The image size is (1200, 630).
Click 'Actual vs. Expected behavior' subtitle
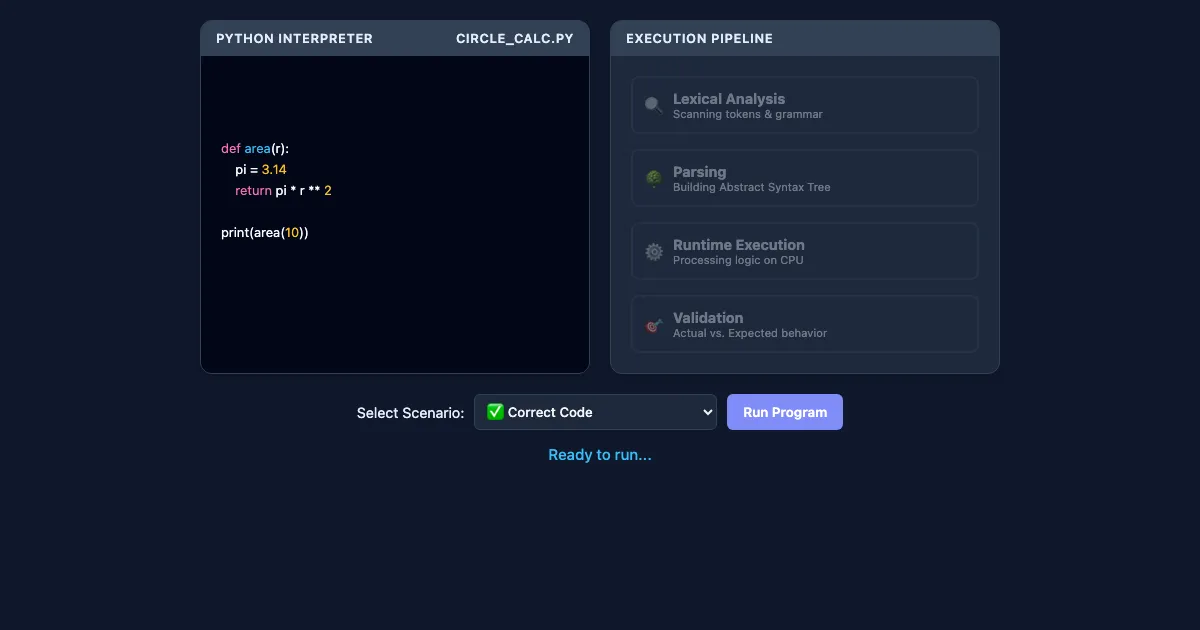750,333
